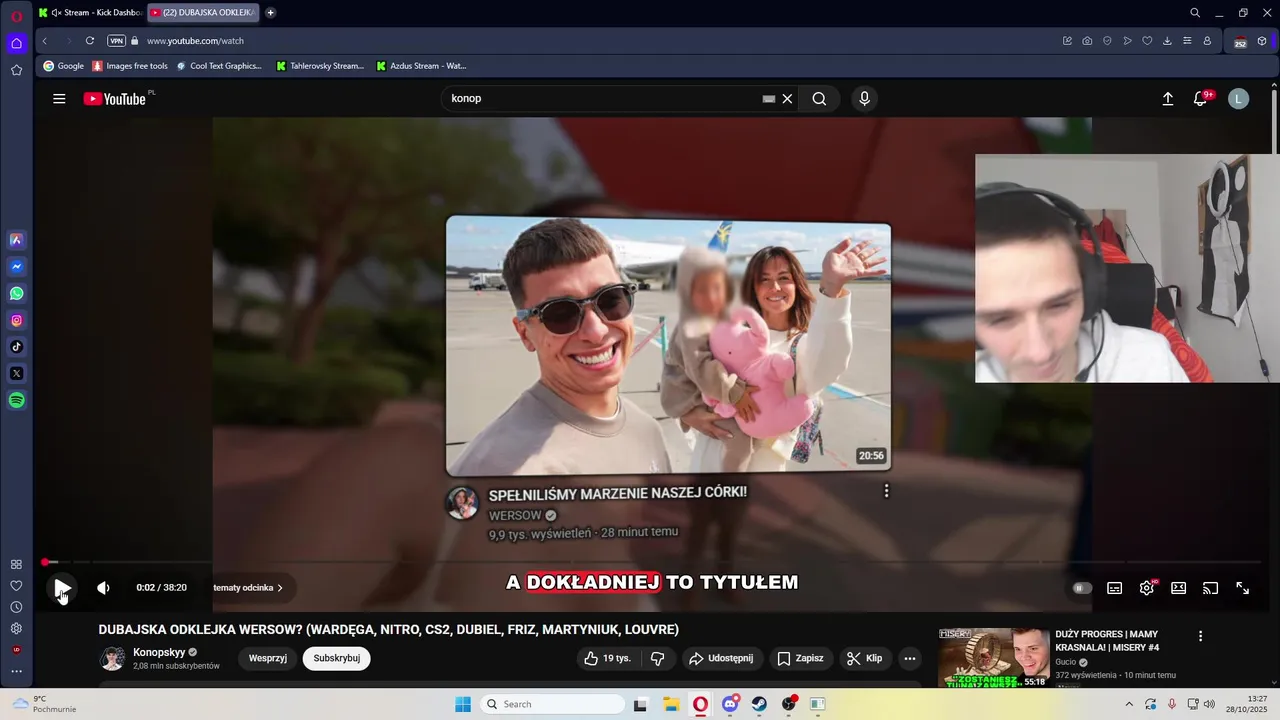Click the snapshot camera icon in address bar
The image size is (1280, 720).
(1087, 41)
